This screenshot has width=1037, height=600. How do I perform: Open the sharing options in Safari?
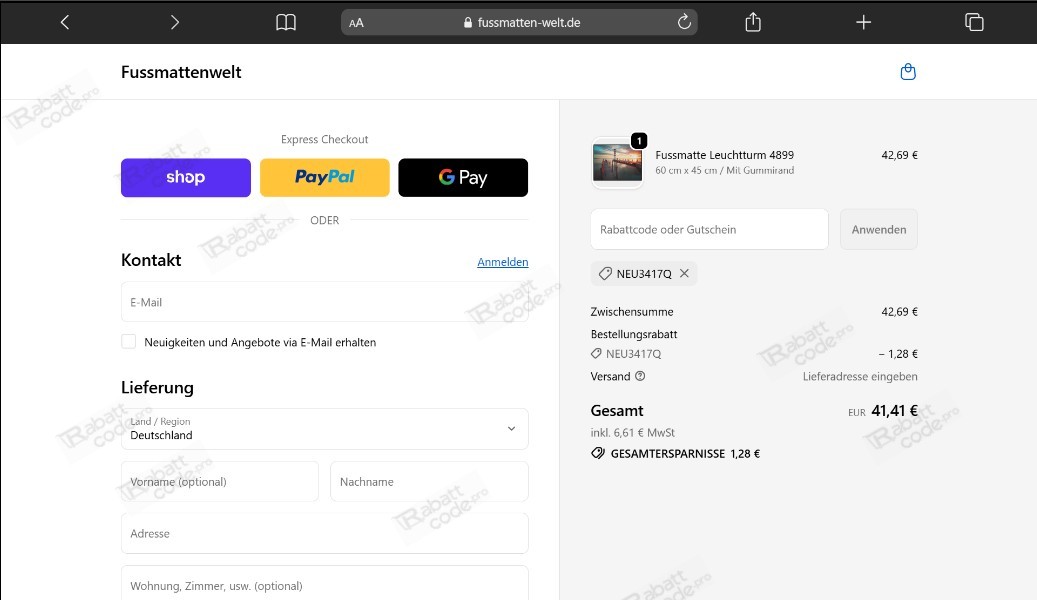click(x=752, y=21)
